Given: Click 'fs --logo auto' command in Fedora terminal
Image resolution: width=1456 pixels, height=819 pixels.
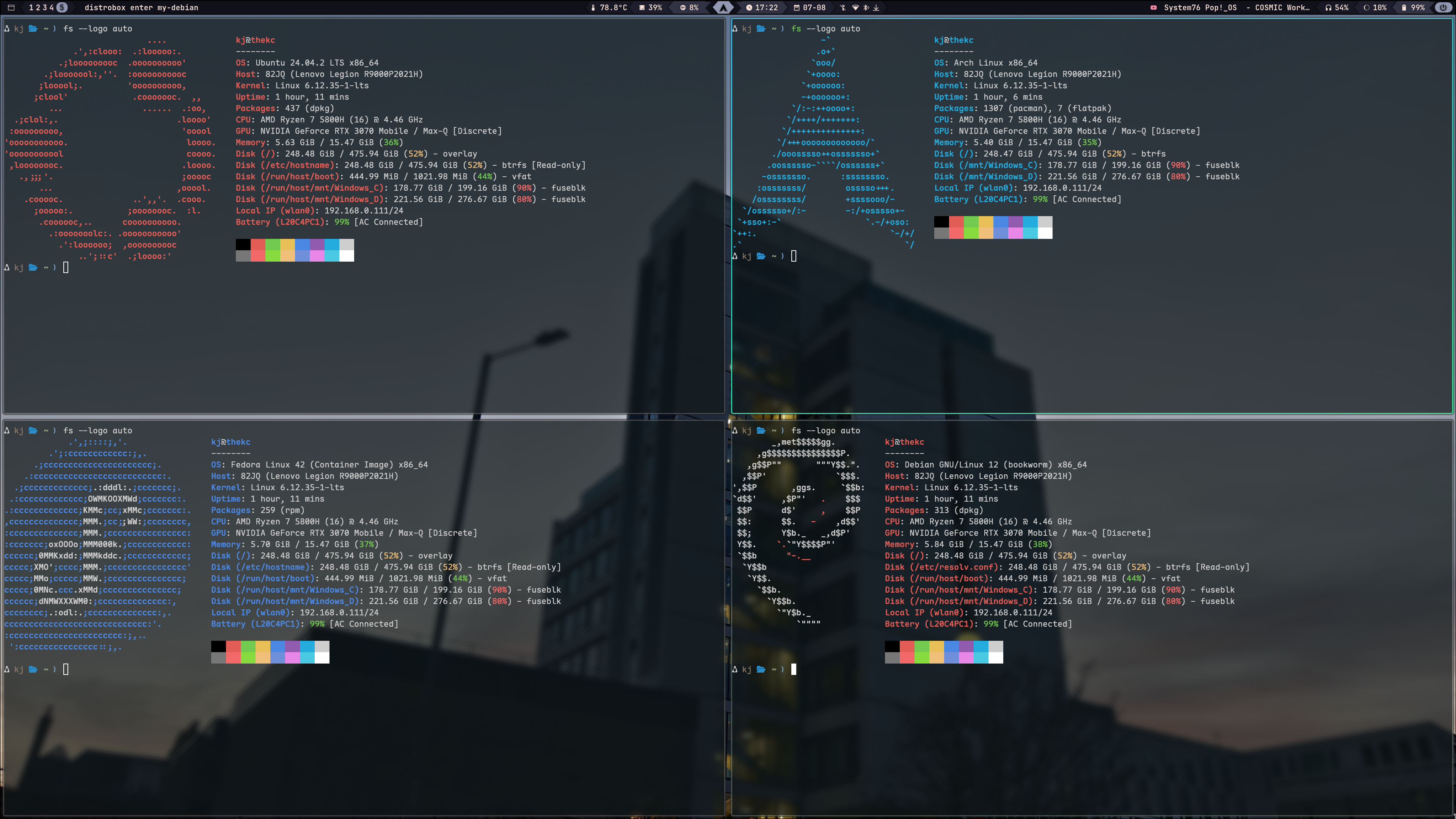Looking at the screenshot, I should 97,431.
